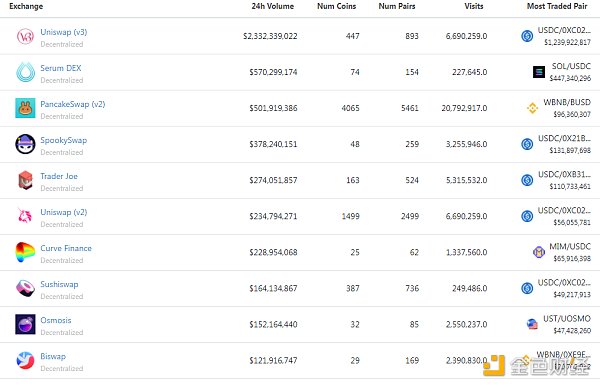This screenshot has width=600, height=387.
Task: Open the UST/UOSMO most traded pair
Action: (x=567, y=318)
